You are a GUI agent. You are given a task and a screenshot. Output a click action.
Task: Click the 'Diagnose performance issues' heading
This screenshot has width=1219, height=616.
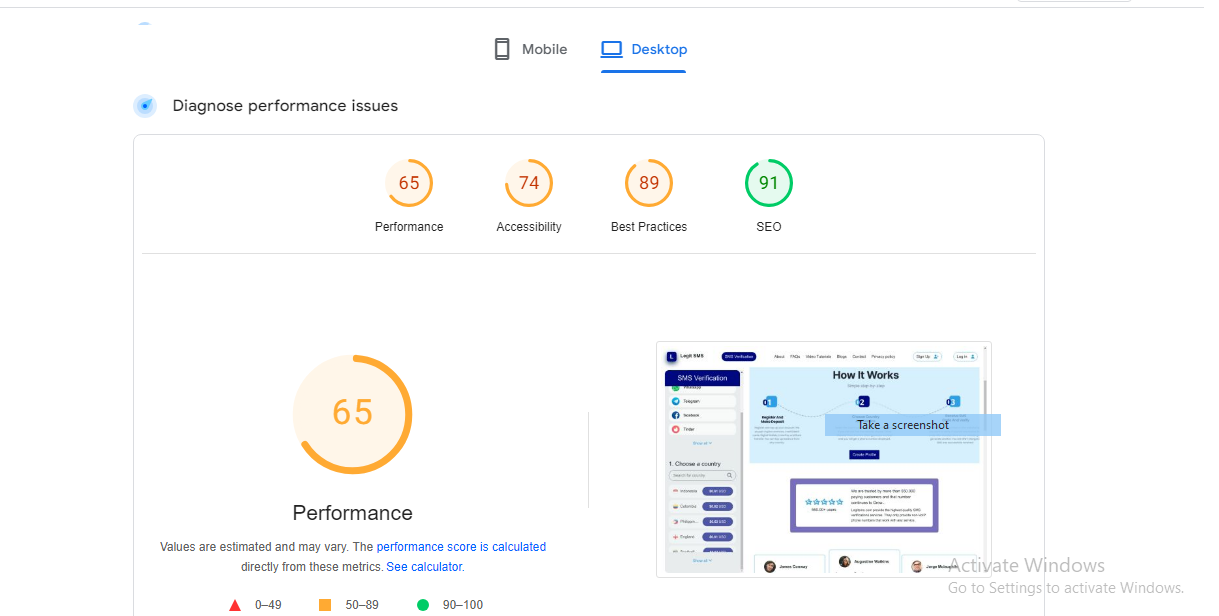pos(285,106)
